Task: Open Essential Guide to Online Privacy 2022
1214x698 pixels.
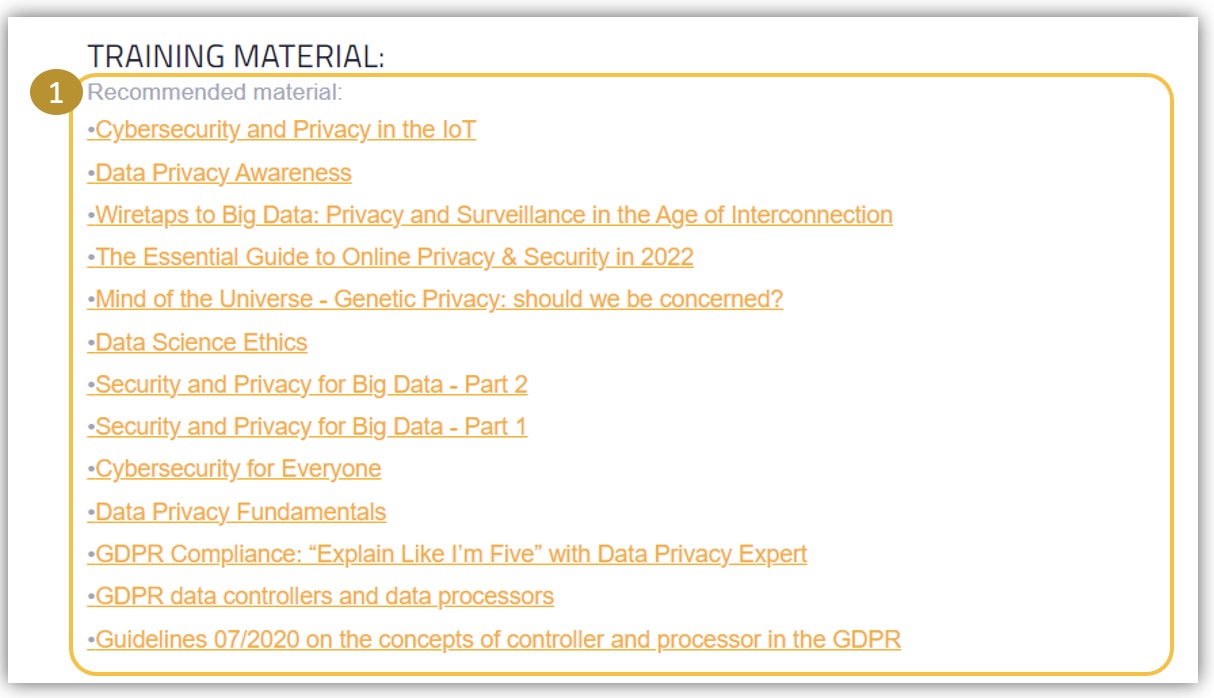Action: point(394,257)
